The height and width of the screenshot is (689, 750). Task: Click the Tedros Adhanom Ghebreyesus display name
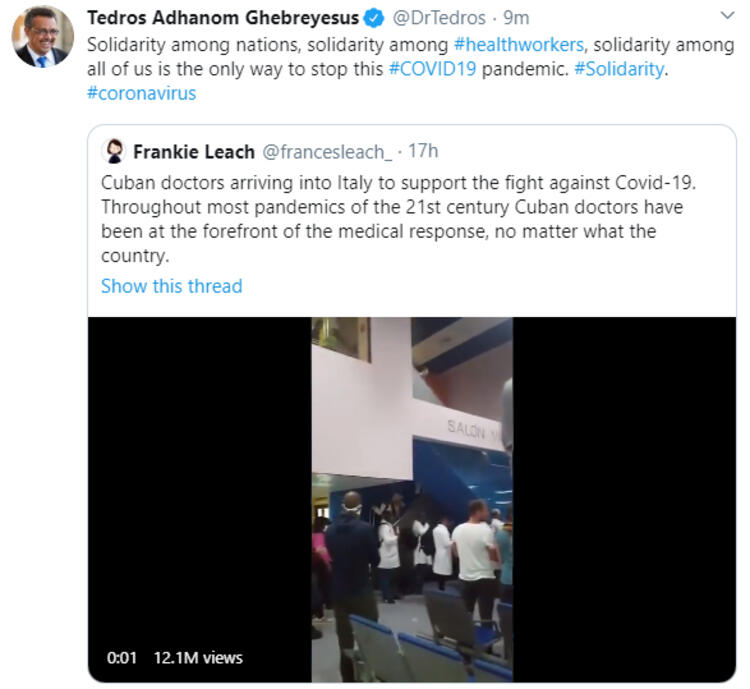(223, 18)
